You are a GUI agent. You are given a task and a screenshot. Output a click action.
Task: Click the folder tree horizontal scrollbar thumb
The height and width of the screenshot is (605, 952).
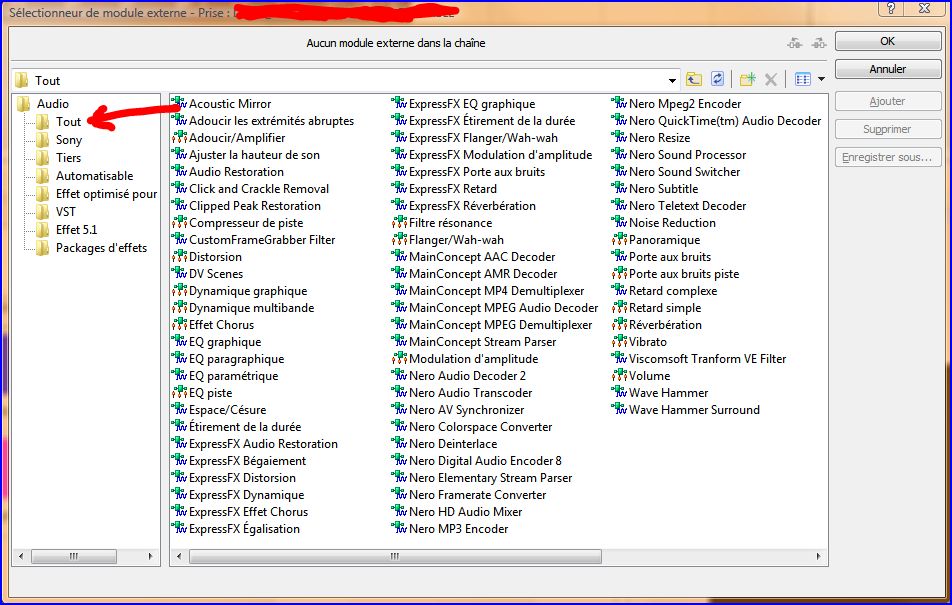(x=73, y=556)
